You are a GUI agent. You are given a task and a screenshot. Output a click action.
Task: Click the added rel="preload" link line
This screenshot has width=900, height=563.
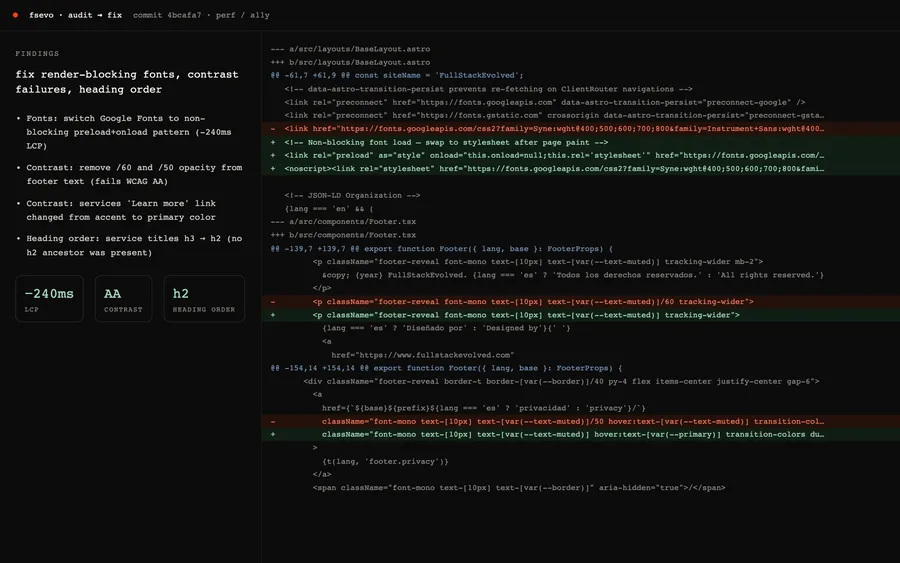click(x=581, y=156)
